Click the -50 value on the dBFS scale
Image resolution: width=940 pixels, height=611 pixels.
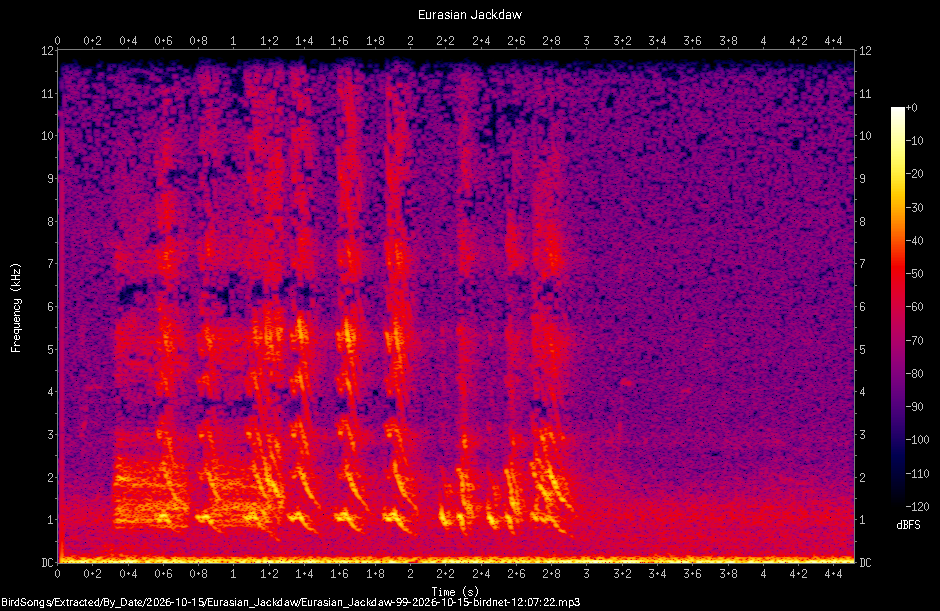tap(914, 274)
